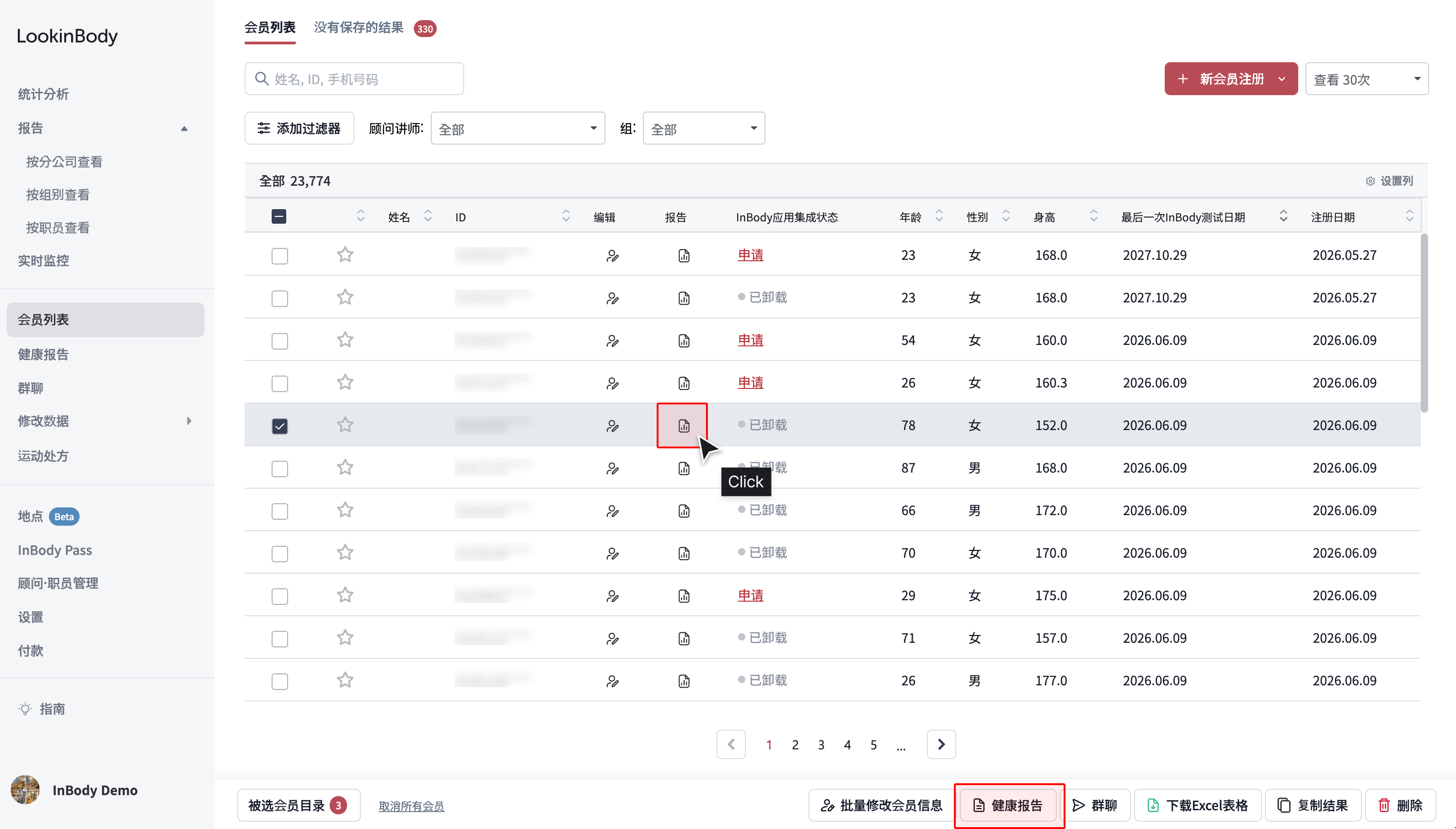Star the age 29 member row
The image size is (1456, 829).
point(345,595)
